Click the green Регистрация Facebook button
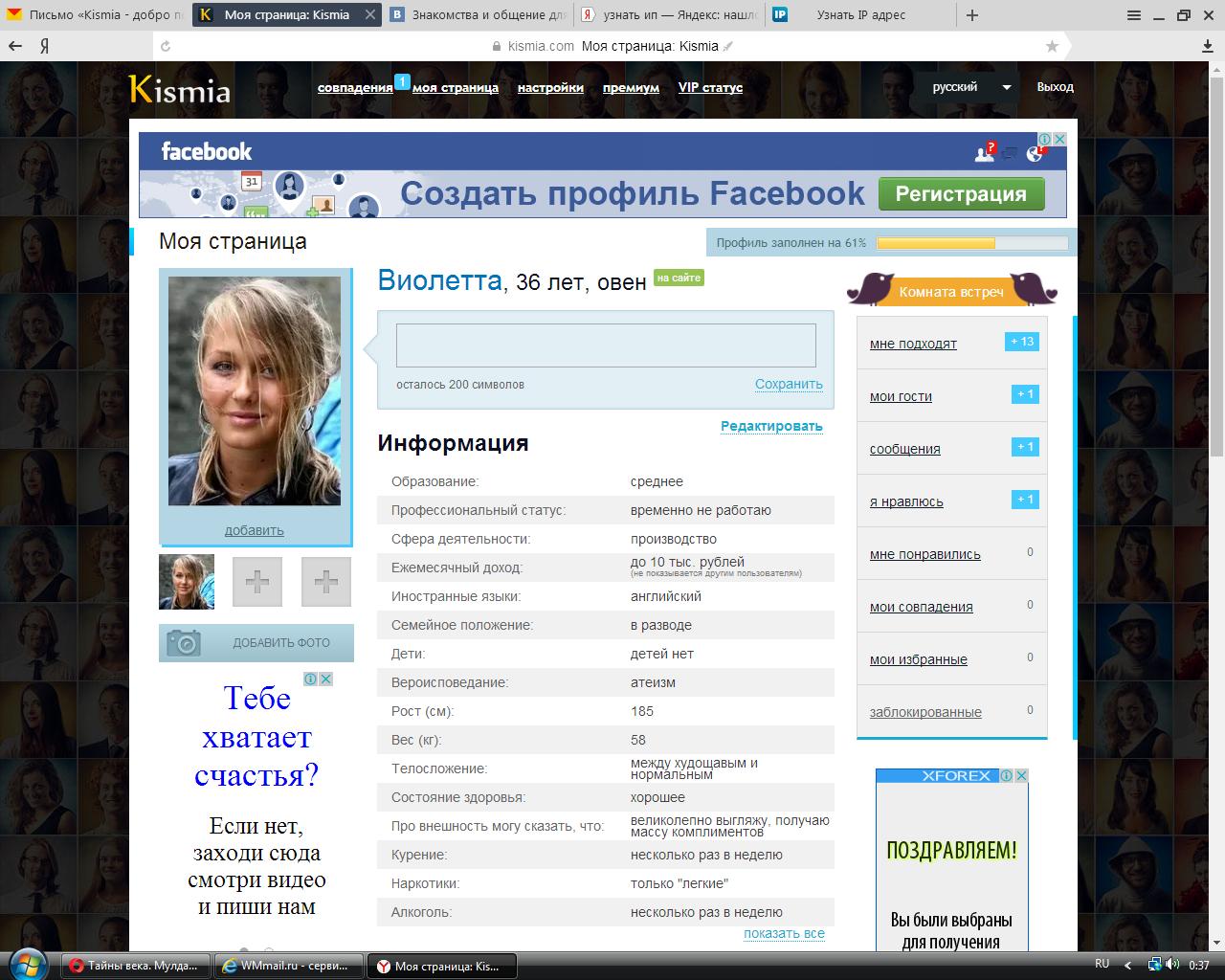 pos(961,194)
